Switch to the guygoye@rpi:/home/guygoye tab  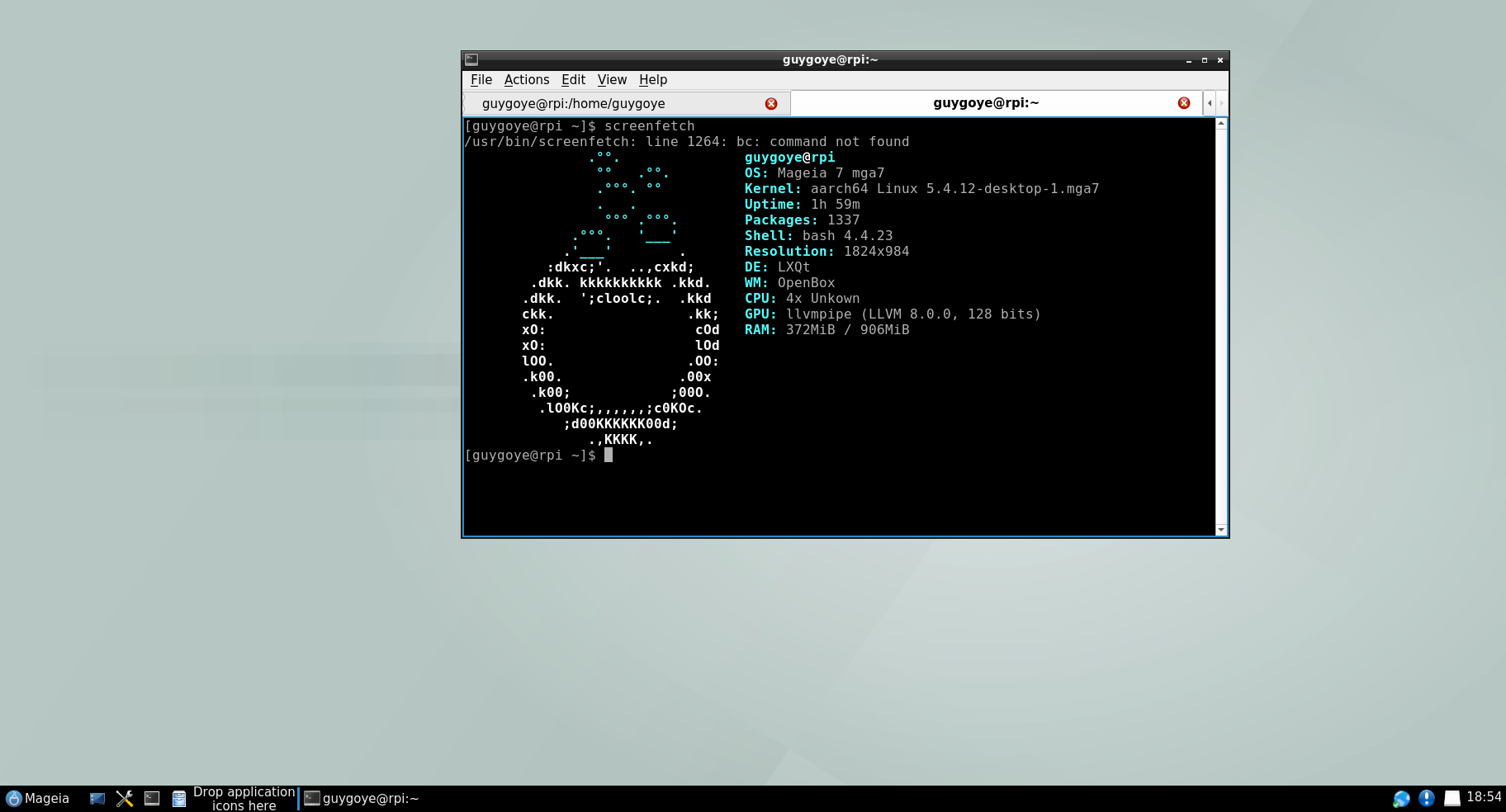coord(626,103)
